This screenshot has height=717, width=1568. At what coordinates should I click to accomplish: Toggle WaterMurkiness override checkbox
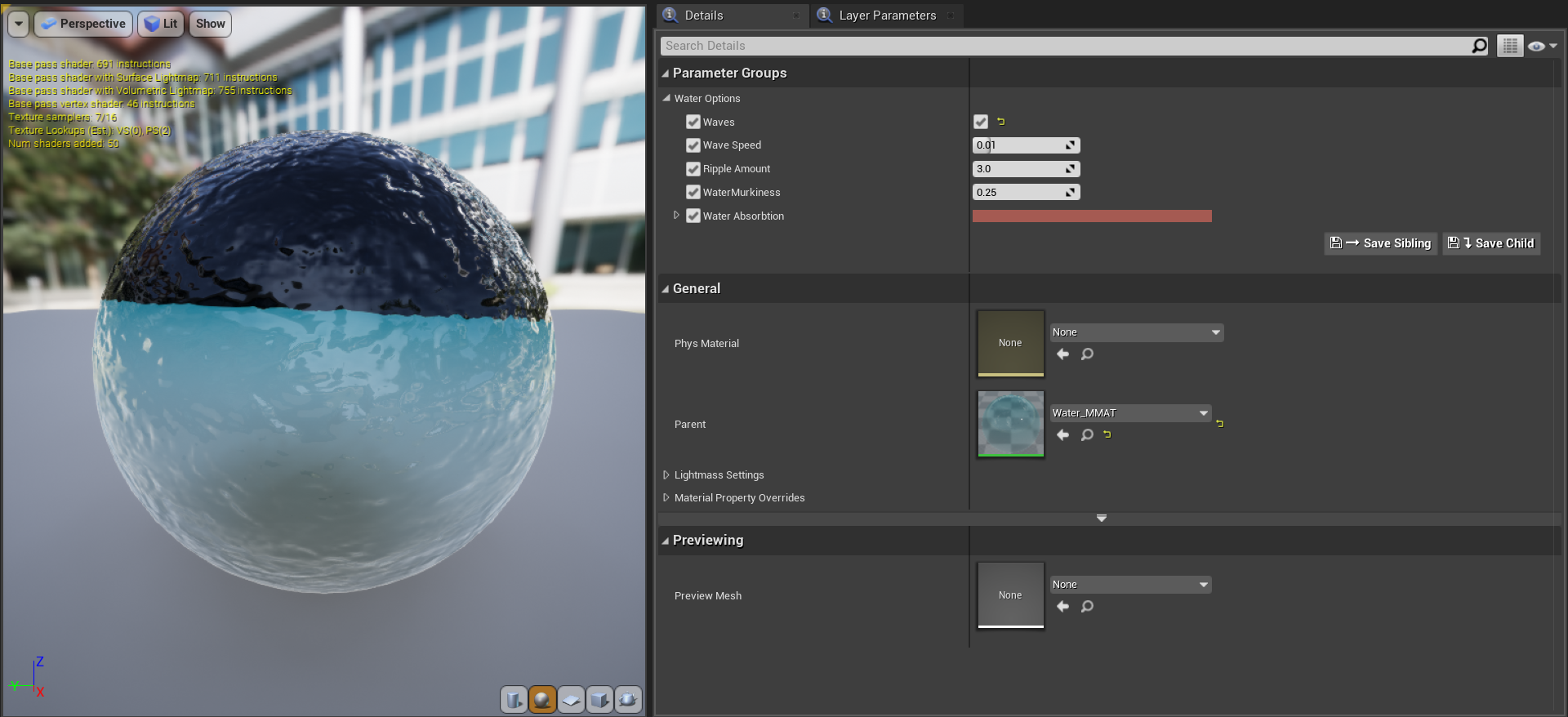point(693,192)
